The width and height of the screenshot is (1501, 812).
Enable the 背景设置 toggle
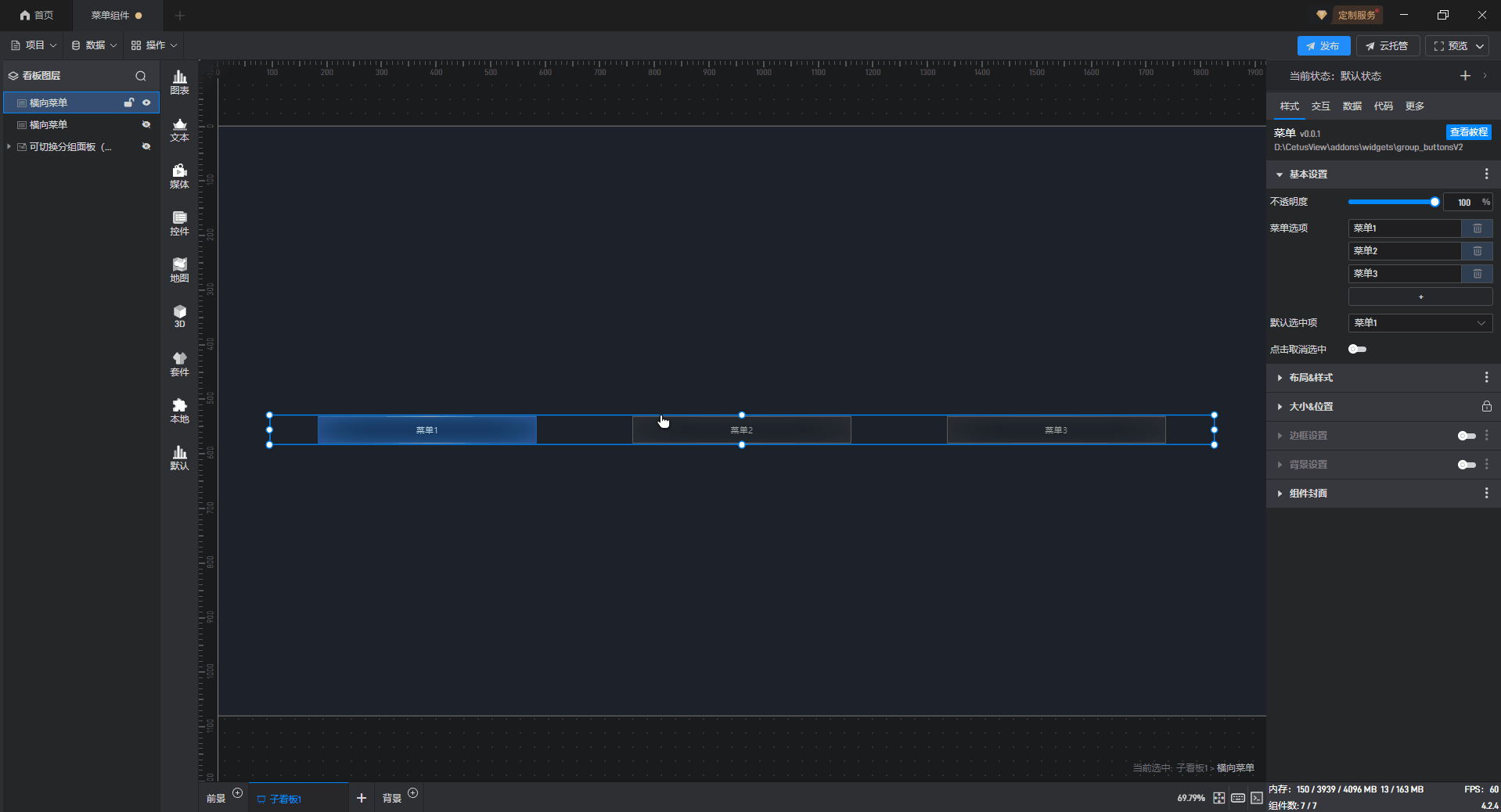1467,465
